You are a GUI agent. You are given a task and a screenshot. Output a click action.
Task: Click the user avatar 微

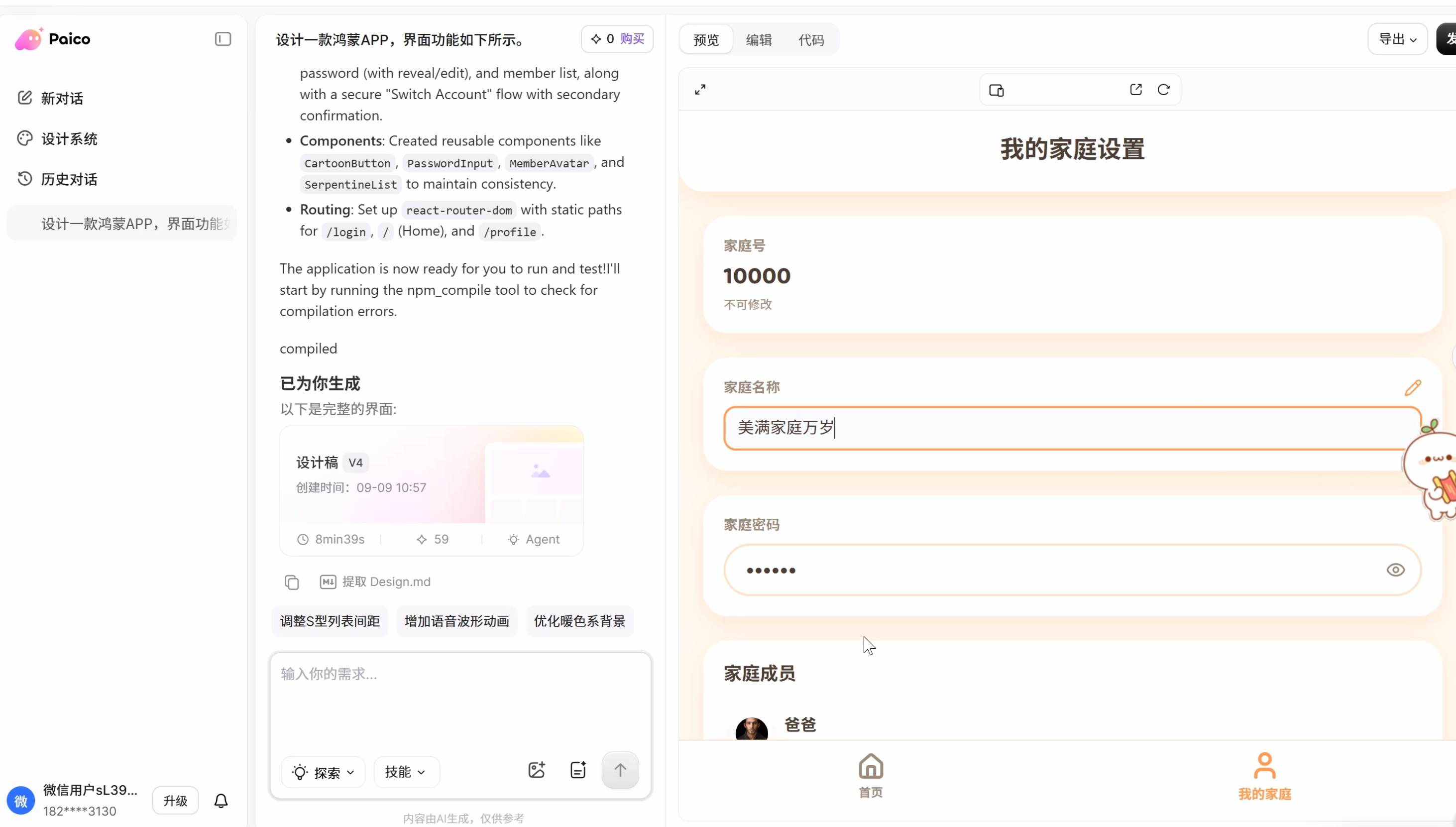click(21, 800)
